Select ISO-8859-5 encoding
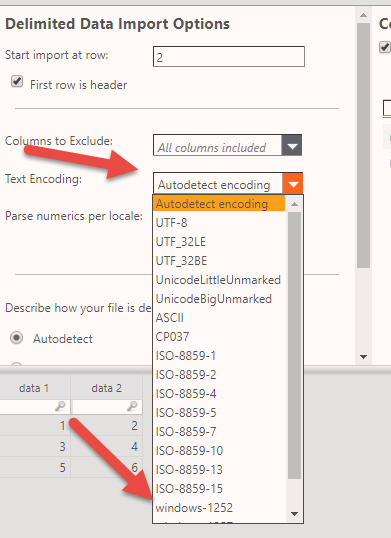Viewport: 391px width, 538px height. pyautogui.click(x=219, y=413)
